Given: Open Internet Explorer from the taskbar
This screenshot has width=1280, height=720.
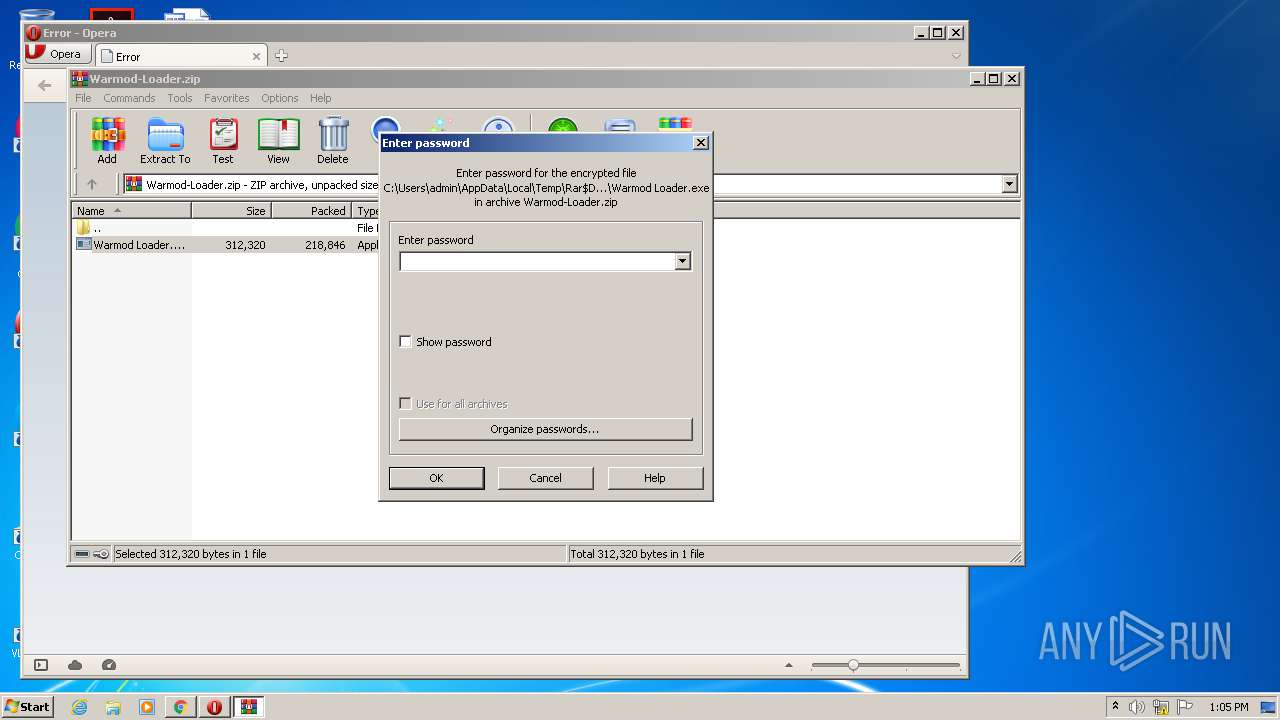Looking at the screenshot, I should point(79,707).
